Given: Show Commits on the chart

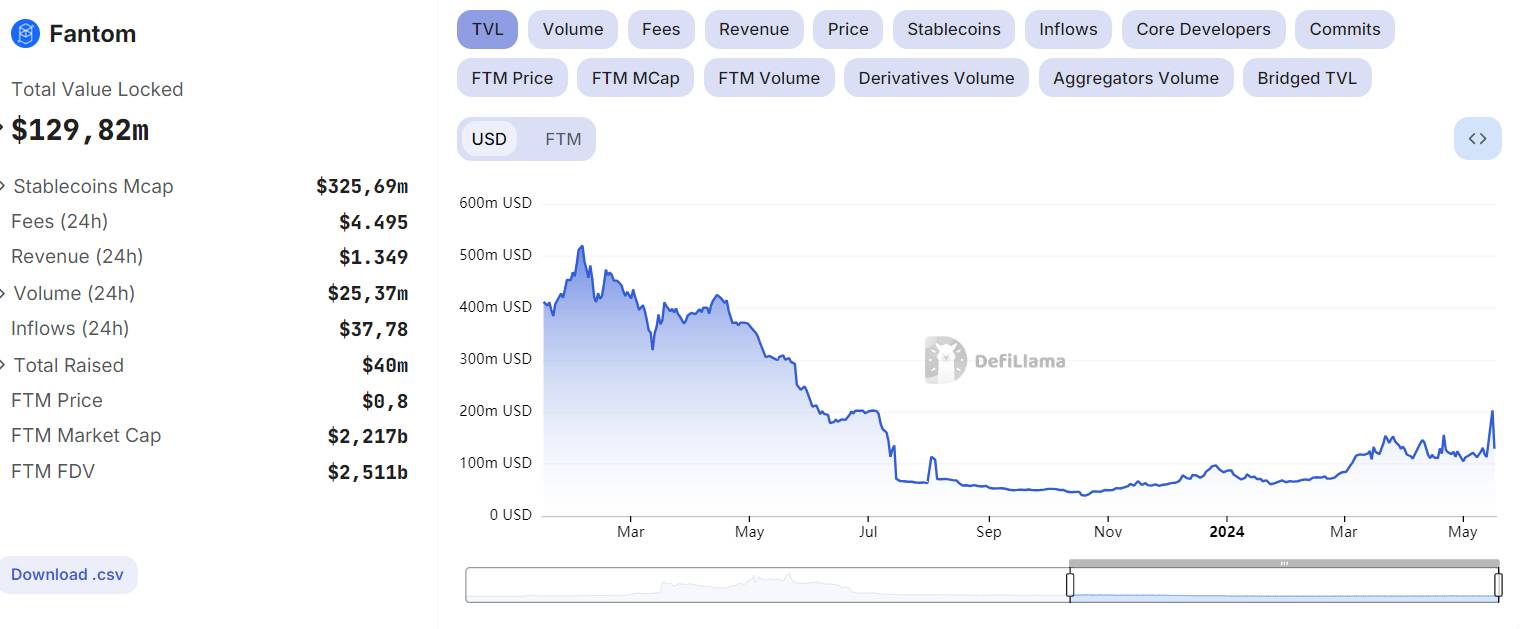Looking at the screenshot, I should [1345, 29].
